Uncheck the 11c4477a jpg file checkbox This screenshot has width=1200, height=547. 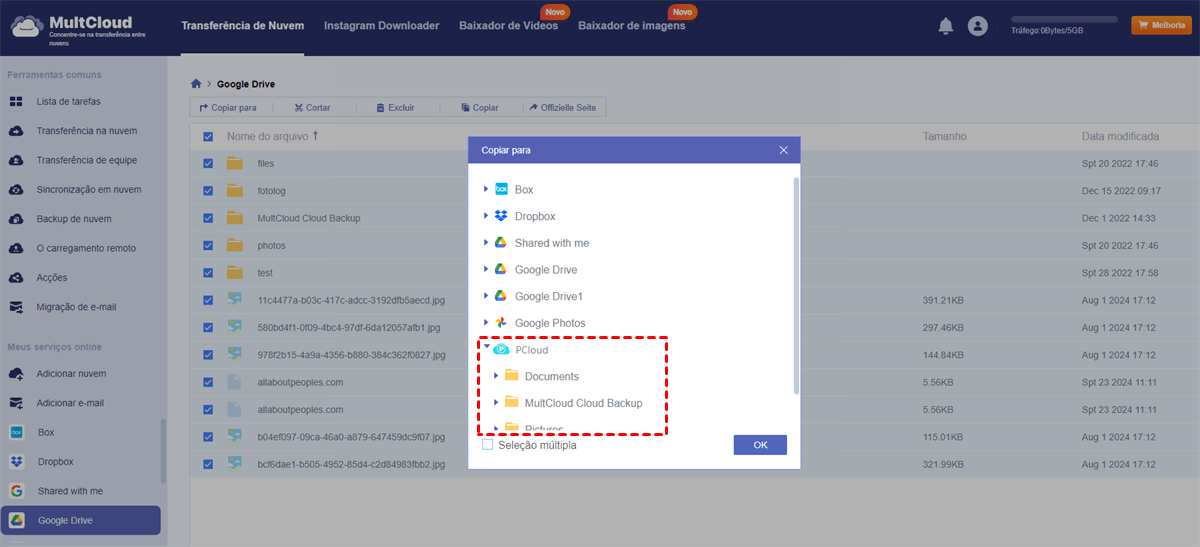click(208, 300)
